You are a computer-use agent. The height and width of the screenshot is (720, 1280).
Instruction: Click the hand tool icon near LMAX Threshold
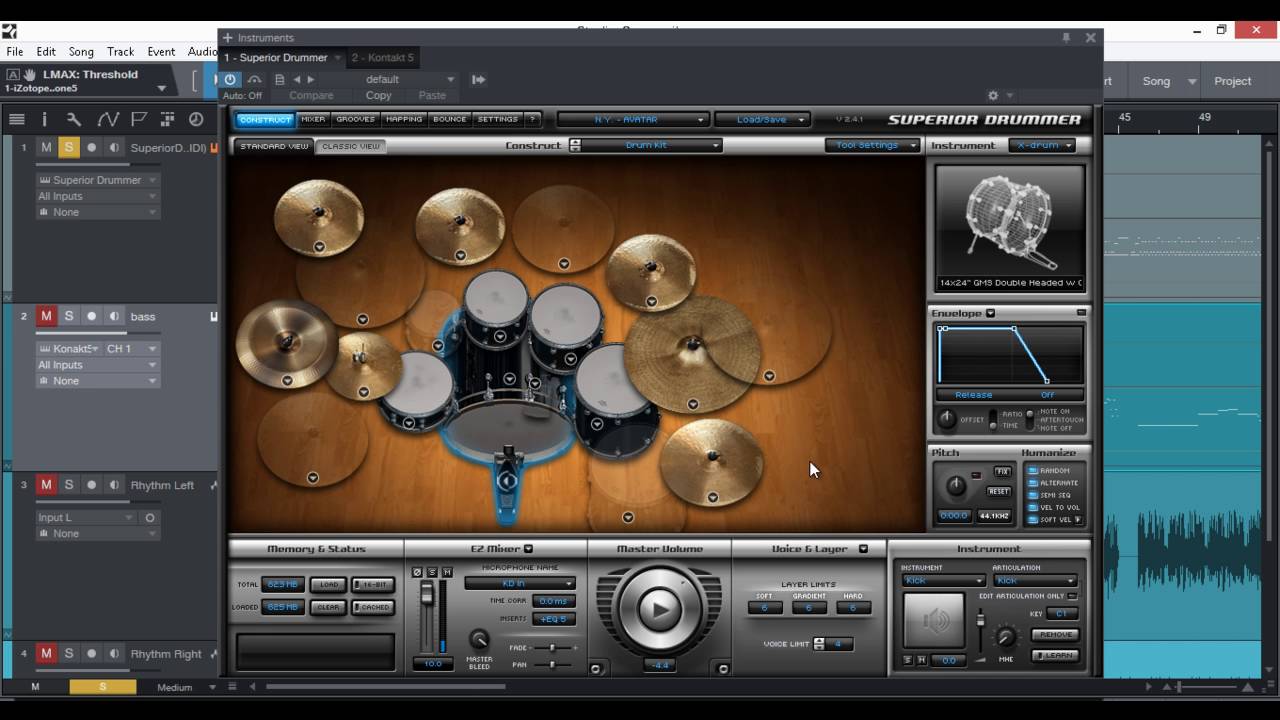click(30, 74)
